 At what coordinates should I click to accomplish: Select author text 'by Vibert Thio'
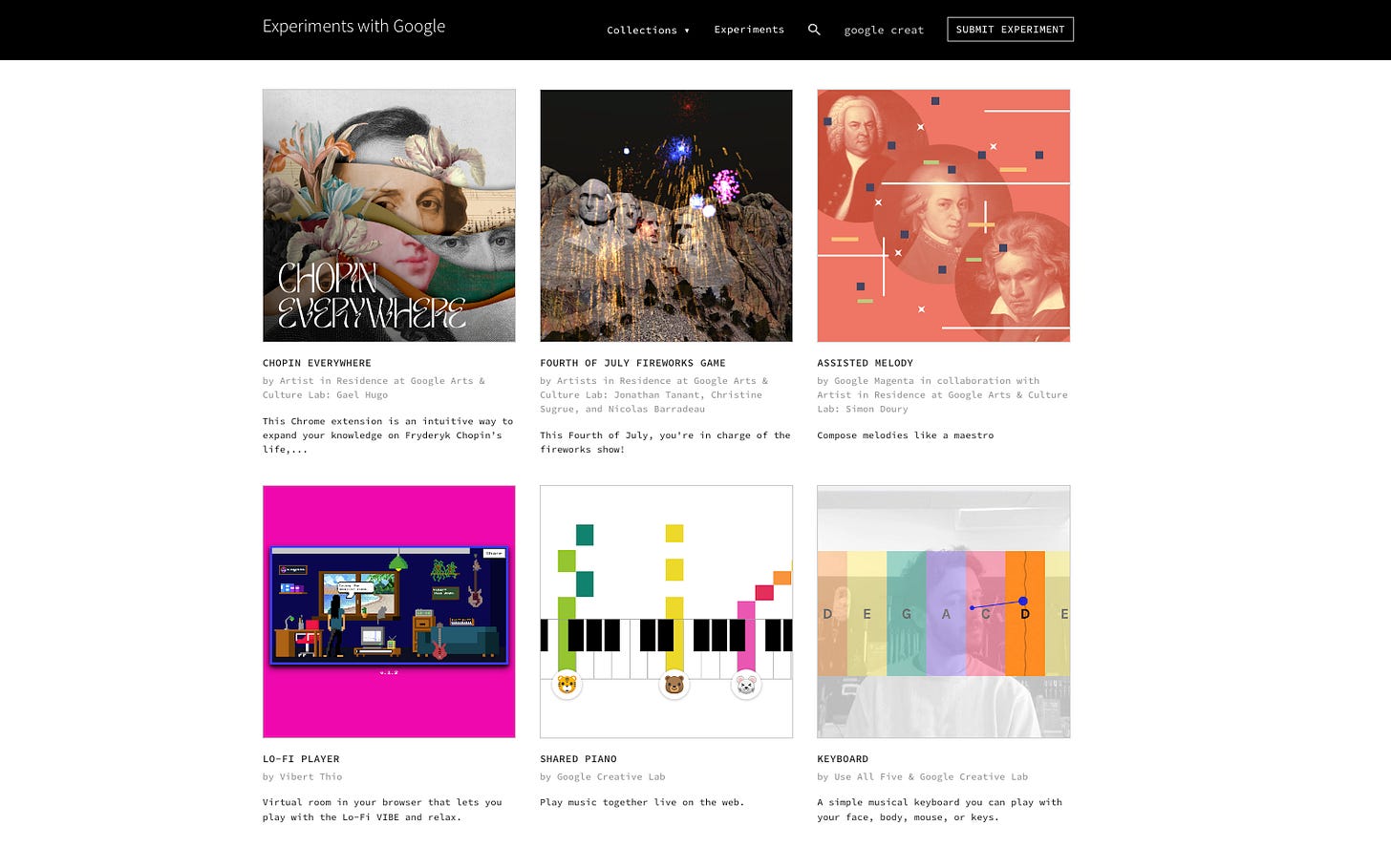(x=302, y=776)
